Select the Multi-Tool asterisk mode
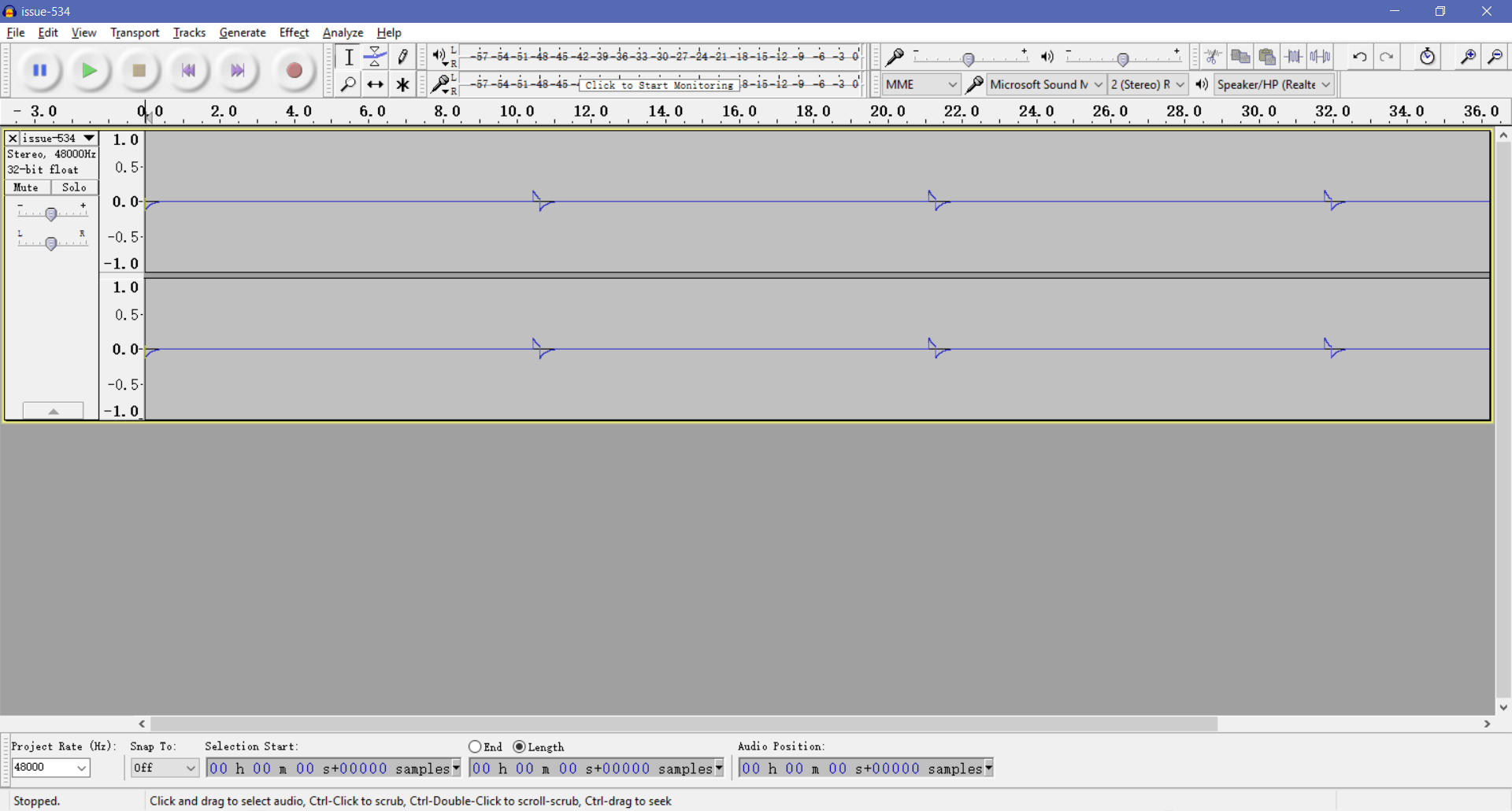Screen dimensions: 1512x811 click(x=402, y=84)
